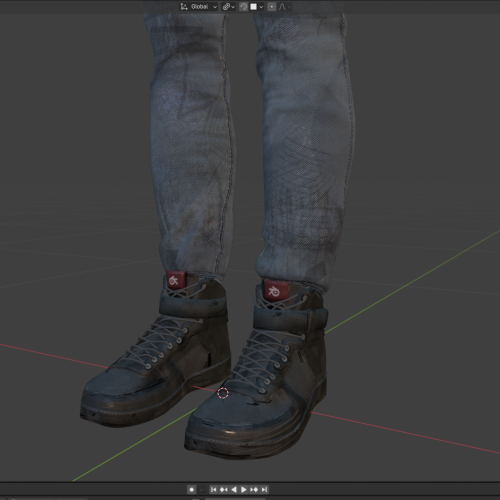Image resolution: width=500 pixels, height=500 pixels.
Task: Open the Global transform orientation dropdown
Action: tap(199, 7)
